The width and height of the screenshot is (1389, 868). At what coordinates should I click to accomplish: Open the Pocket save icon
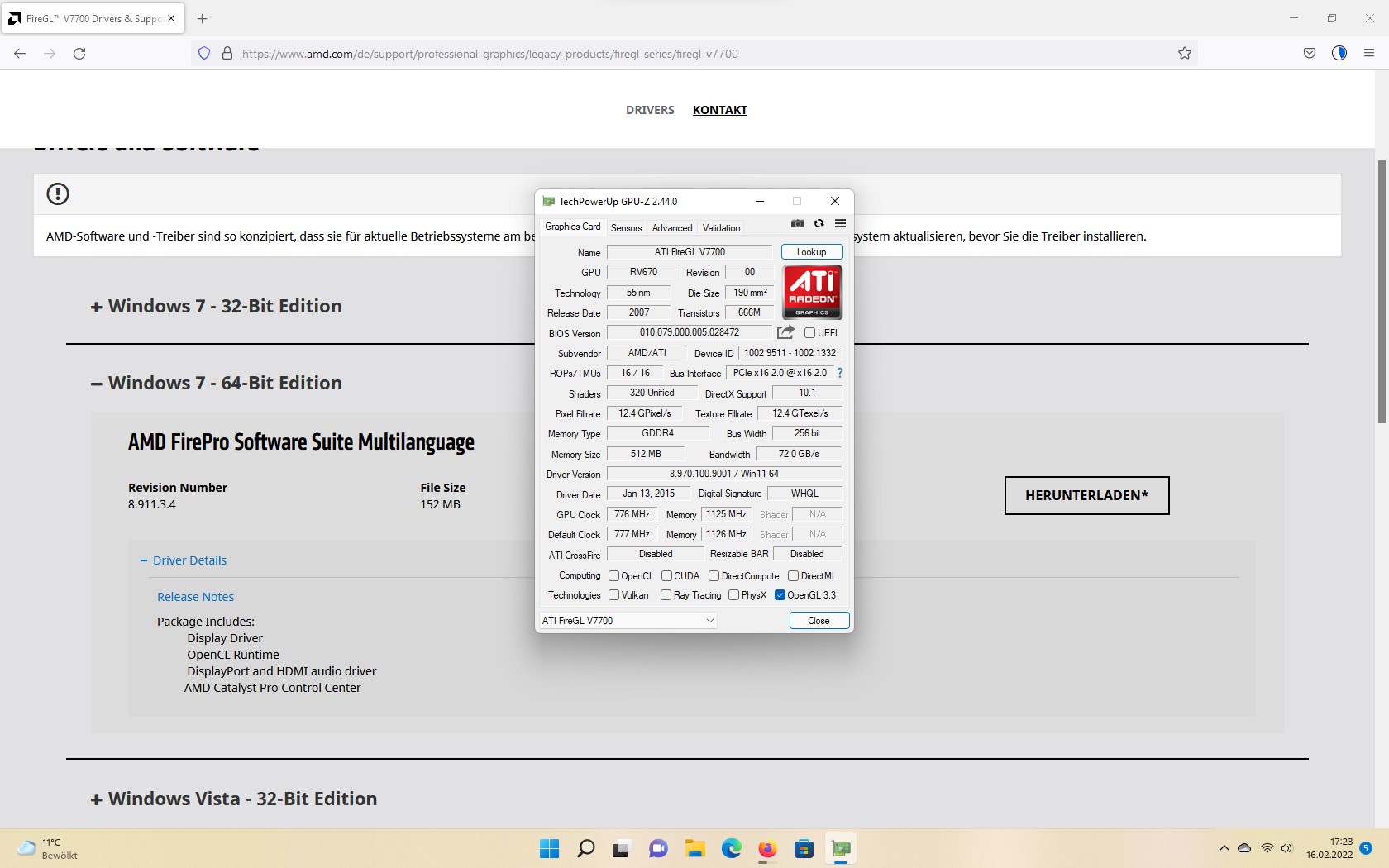[x=1310, y=53]
